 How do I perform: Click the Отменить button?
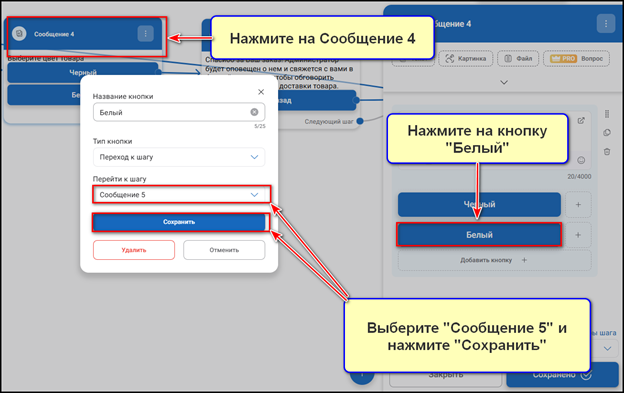pyautogui.click(x=224, y=250)
